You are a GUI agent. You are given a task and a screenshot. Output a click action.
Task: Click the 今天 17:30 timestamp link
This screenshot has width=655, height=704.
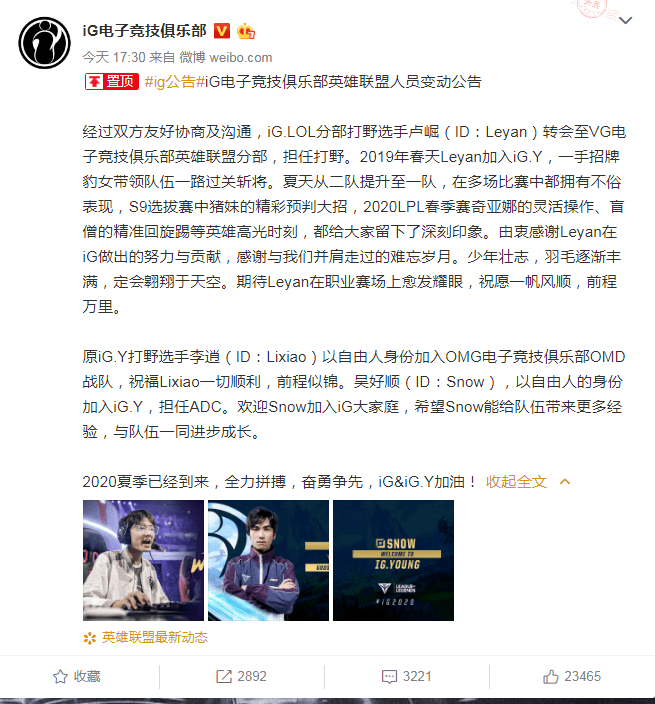pos(114,57)
